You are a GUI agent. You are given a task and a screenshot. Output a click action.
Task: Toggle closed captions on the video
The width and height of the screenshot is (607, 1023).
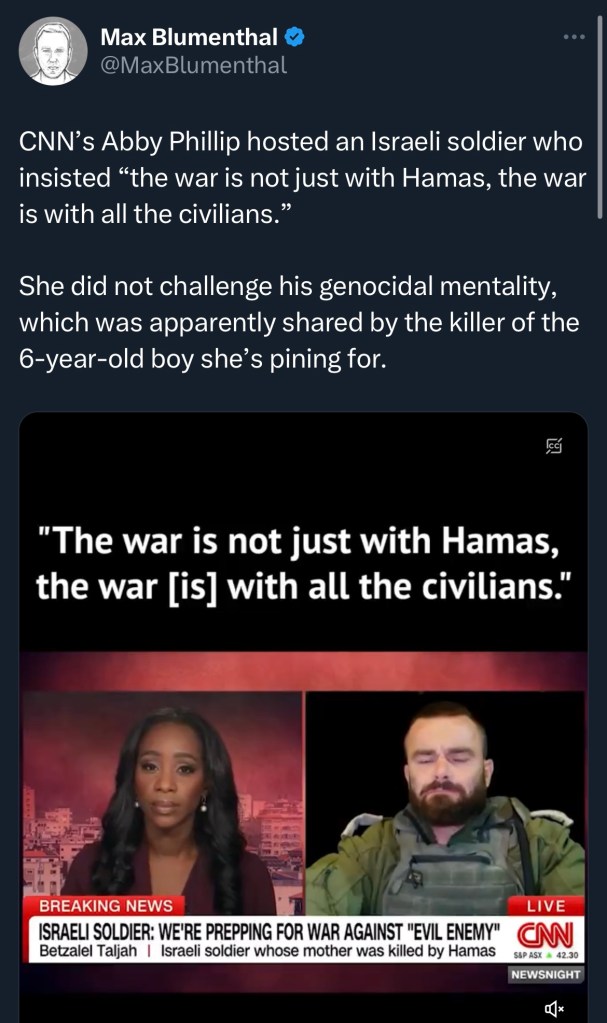(x=554, y=446)
